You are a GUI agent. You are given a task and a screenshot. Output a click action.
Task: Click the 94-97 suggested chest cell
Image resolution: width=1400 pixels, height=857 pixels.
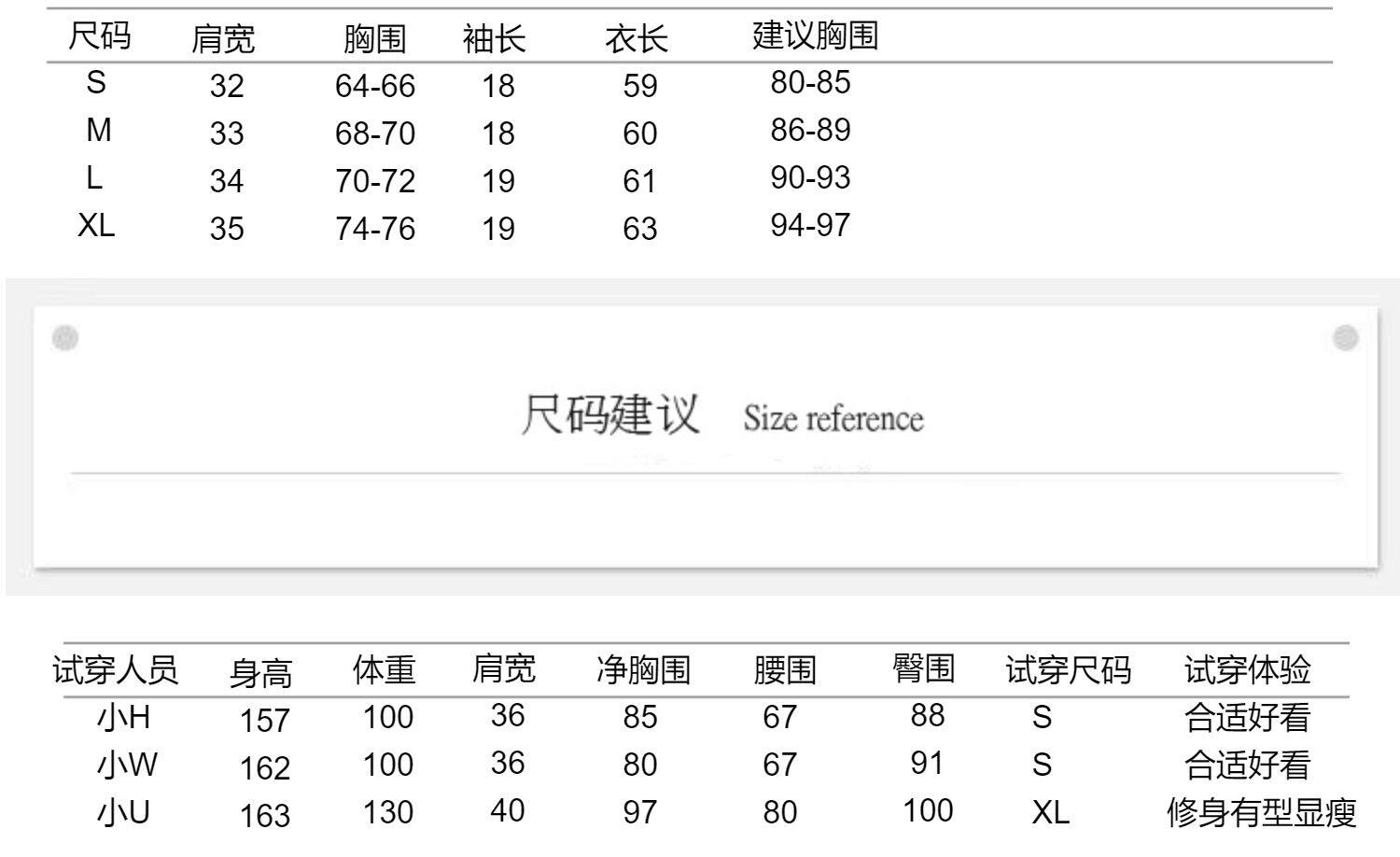(810, 225)
